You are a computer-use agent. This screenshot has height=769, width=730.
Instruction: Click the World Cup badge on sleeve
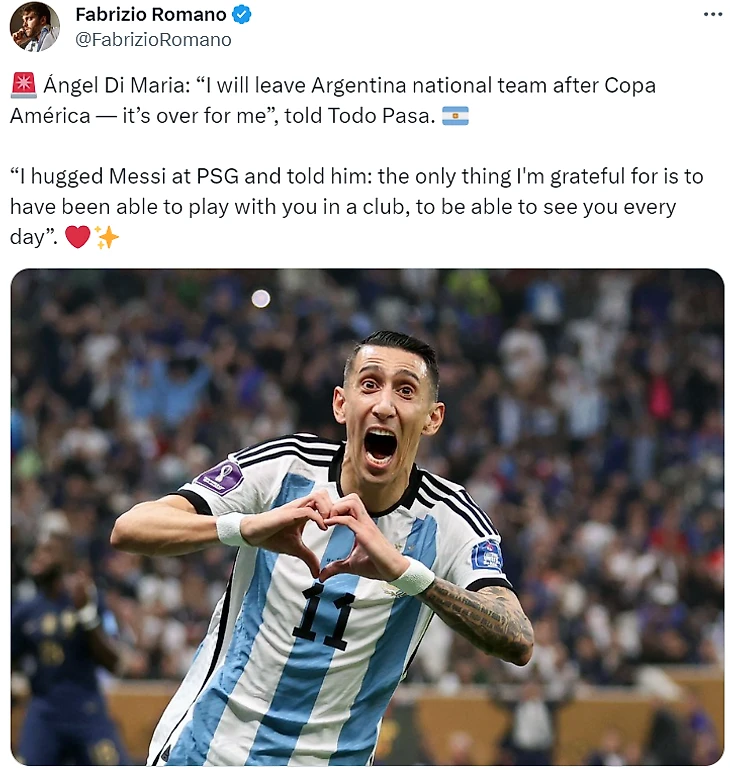pos(220,476)
